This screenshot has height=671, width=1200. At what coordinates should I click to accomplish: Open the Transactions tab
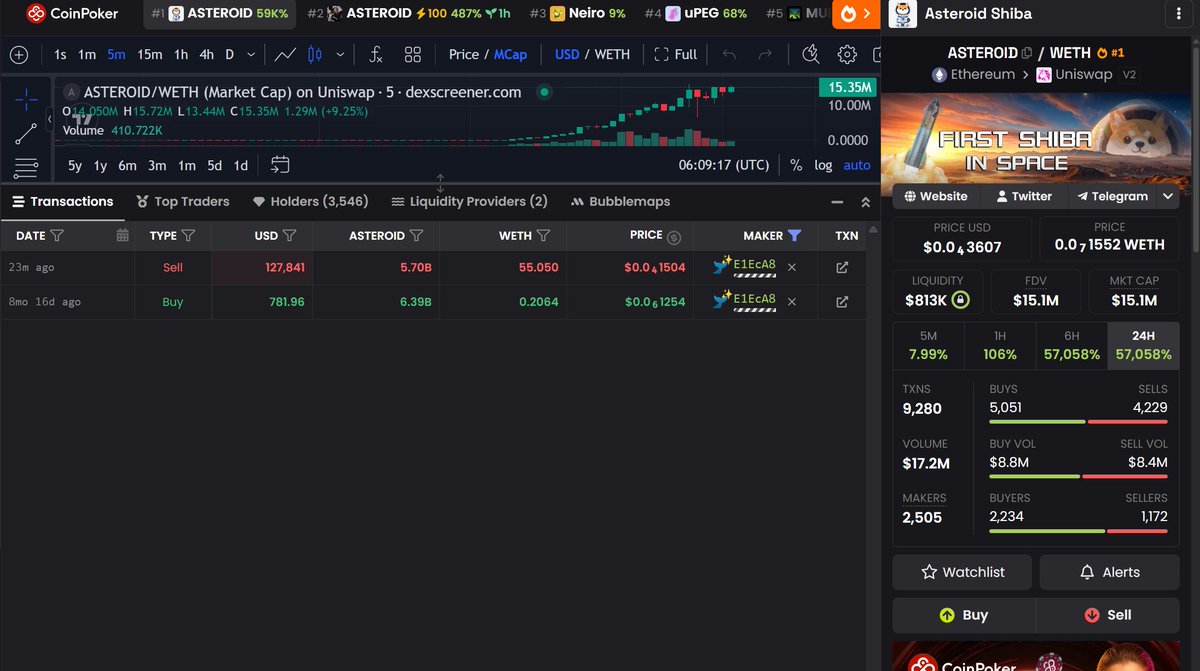[62, 201]
